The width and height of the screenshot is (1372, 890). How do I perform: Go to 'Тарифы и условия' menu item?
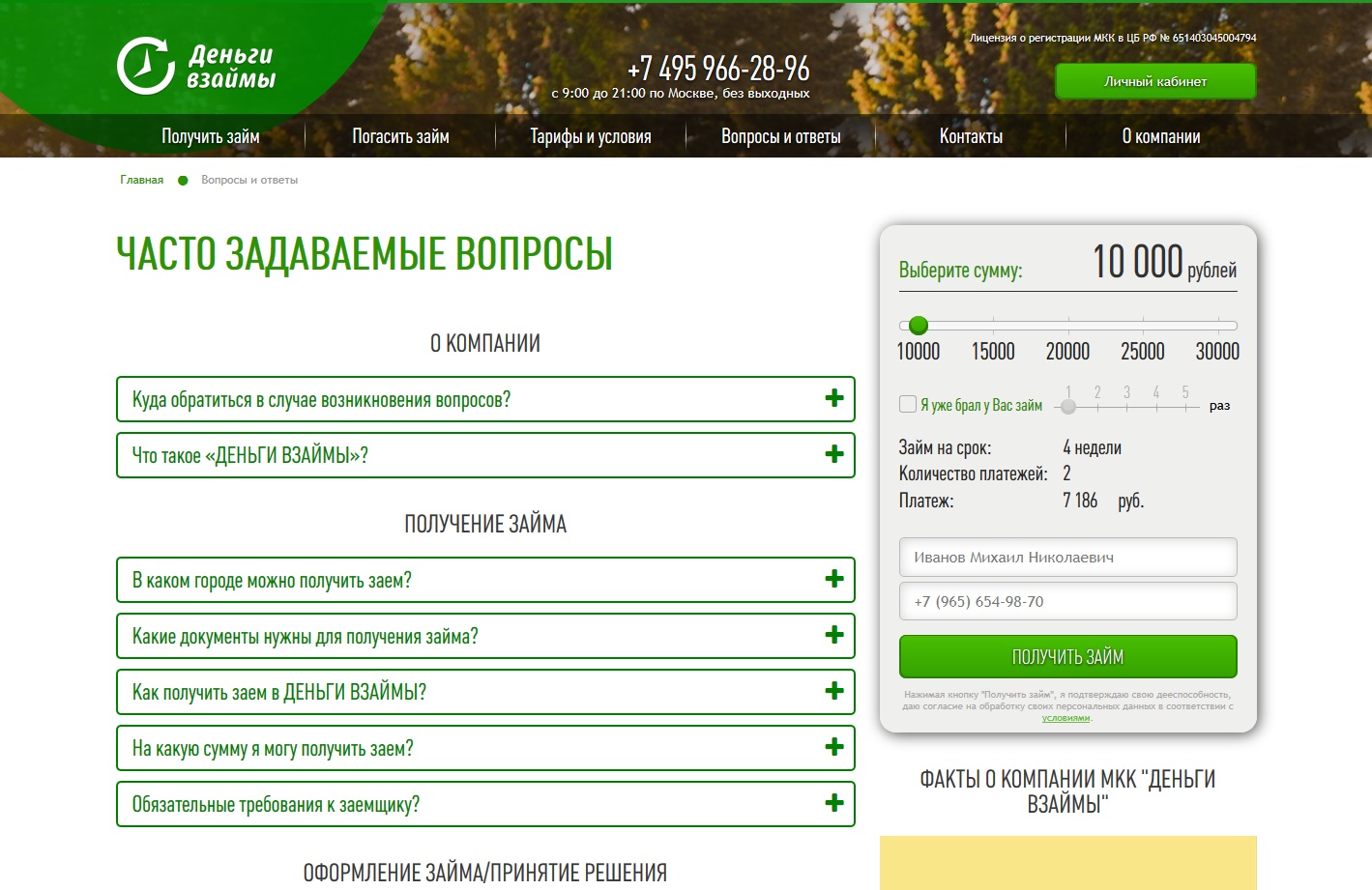[x=591, y=136]
